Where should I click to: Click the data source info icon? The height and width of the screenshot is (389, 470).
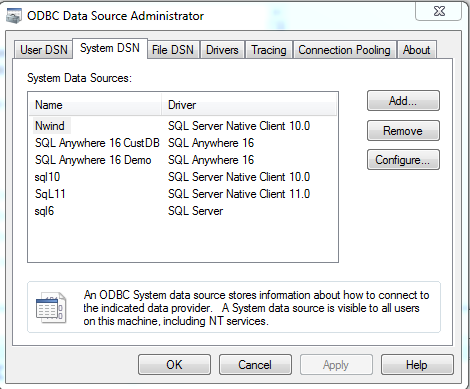(x=51, y=307)
